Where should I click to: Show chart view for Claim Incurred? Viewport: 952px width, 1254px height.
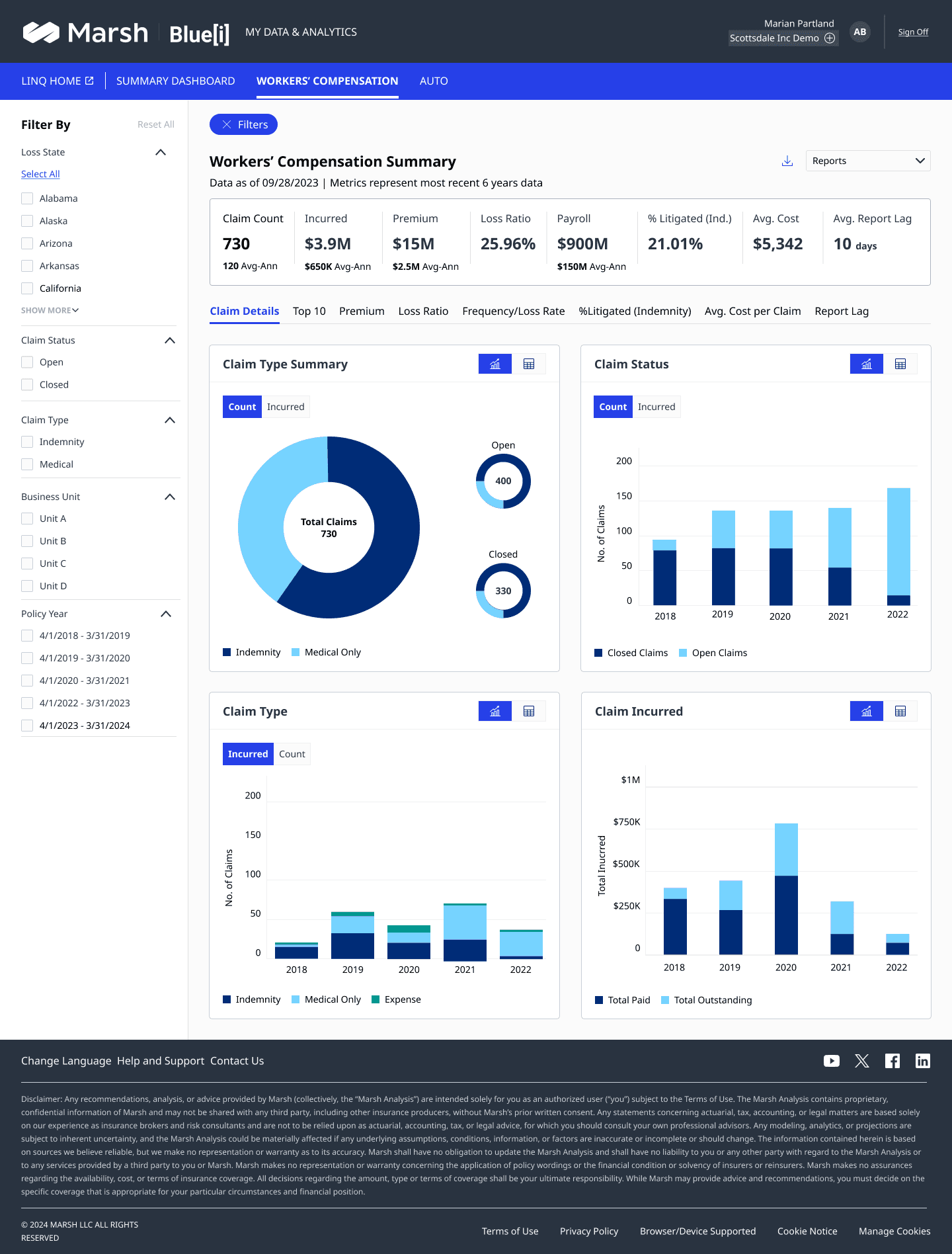pos(867,711)
